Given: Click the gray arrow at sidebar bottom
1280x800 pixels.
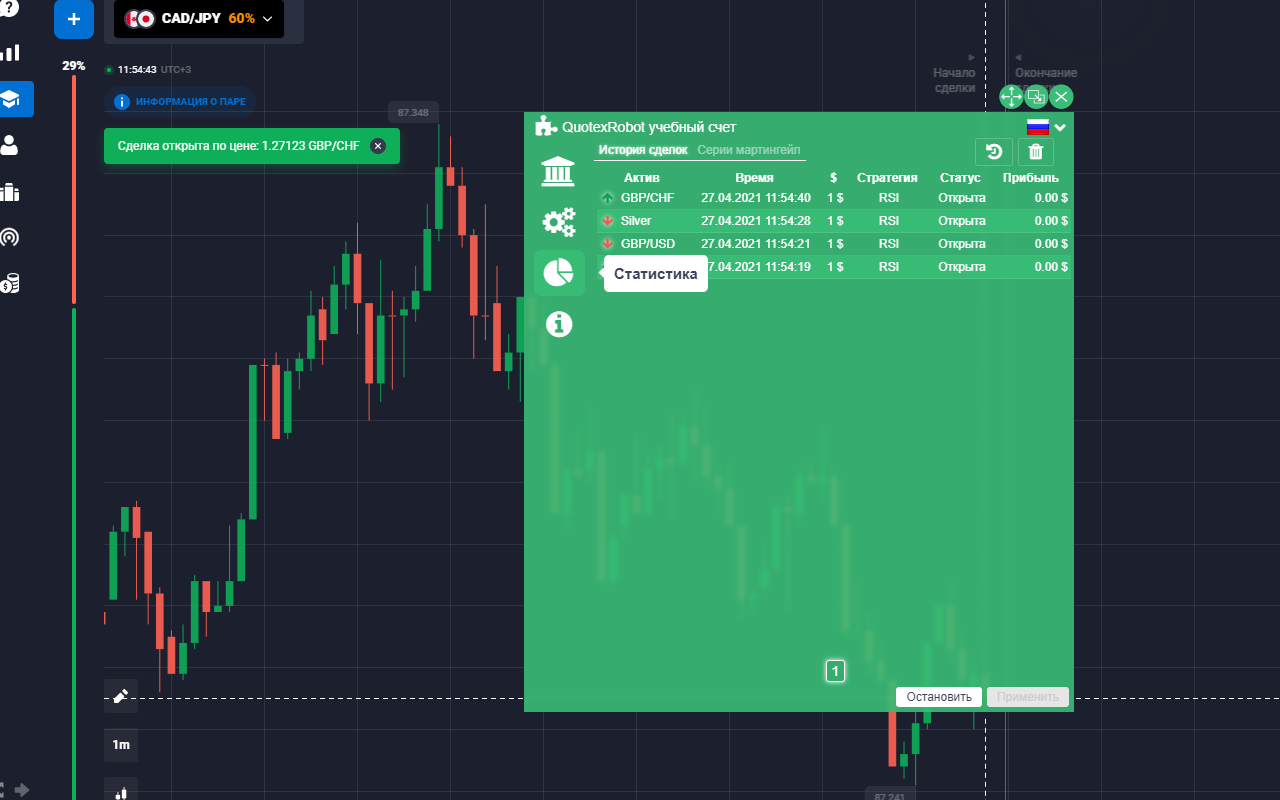Looking at the screenshot, I should pos(22,789).
